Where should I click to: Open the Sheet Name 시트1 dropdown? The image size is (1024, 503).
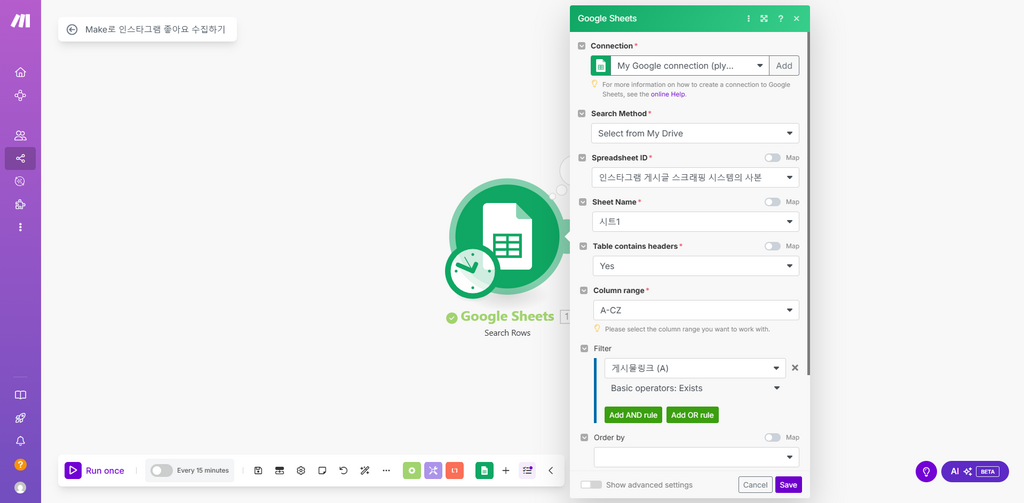click(x=696, y=221)
